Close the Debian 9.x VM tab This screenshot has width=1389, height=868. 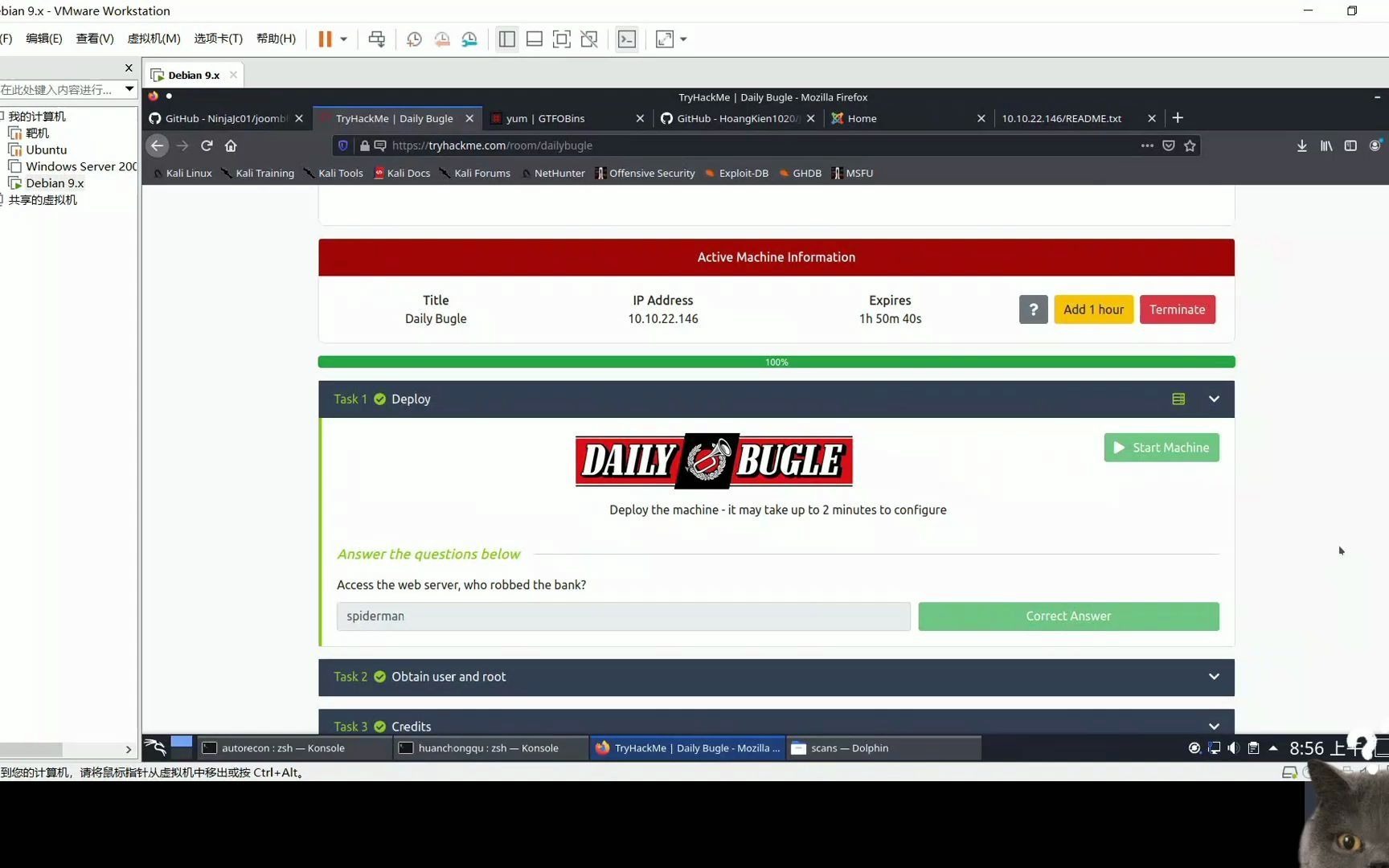(x=233, y=75)
